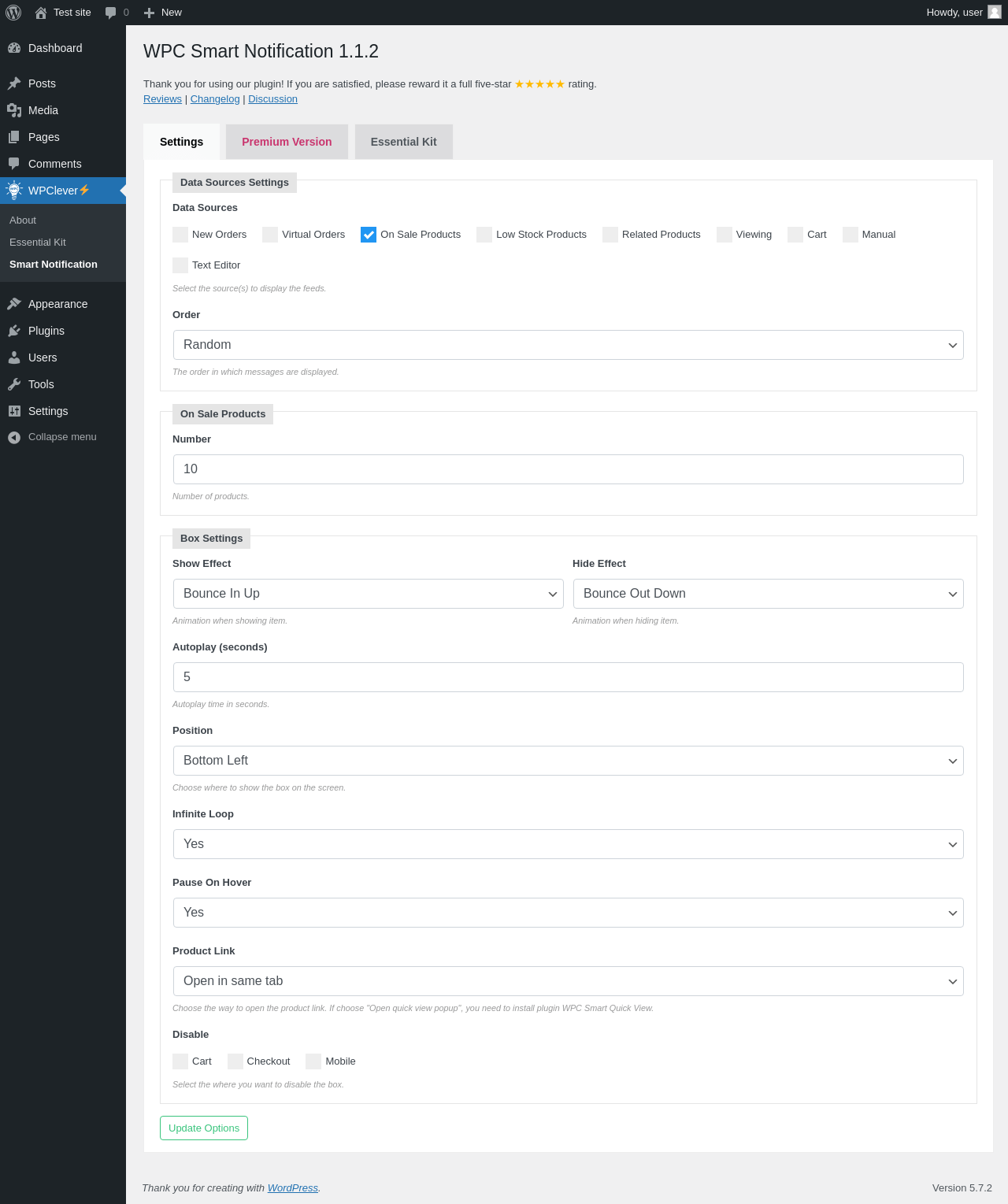Enable Low Stock Products checkbox
Image resolution: width=1008 pixels, height=1204 pixels.
click(x=484, y=235)
